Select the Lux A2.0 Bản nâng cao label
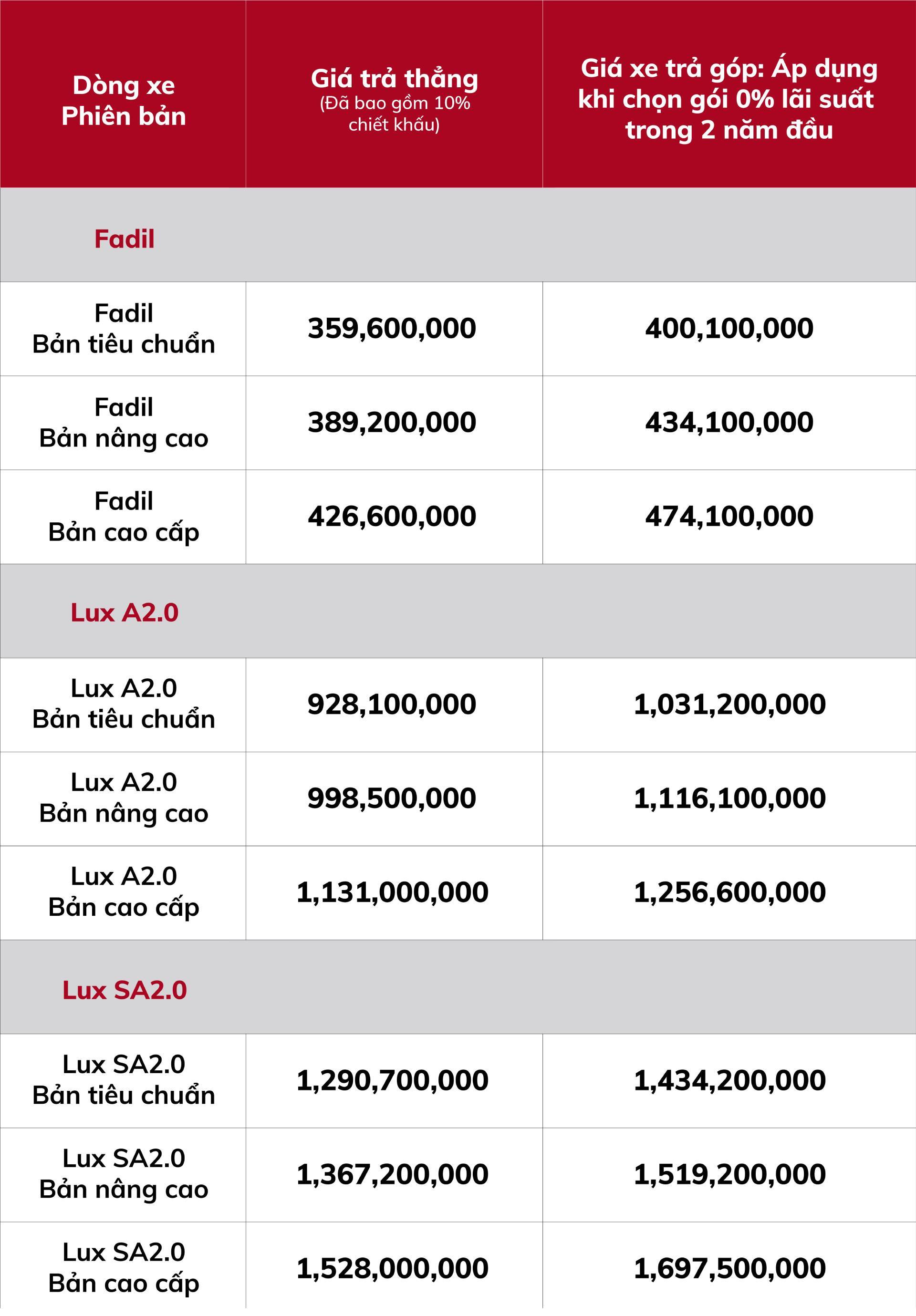916x1316 pixels. [x=124, y=798]
